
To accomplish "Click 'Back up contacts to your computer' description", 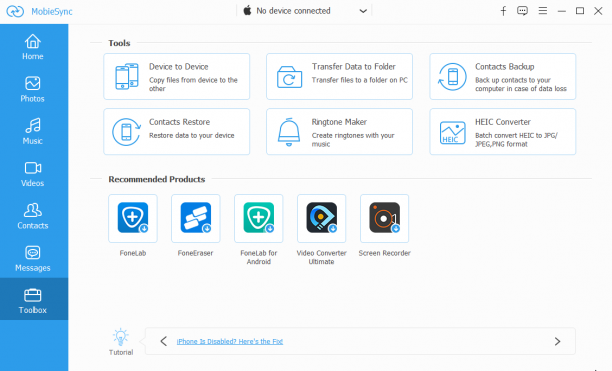I will tap(521, 84).
